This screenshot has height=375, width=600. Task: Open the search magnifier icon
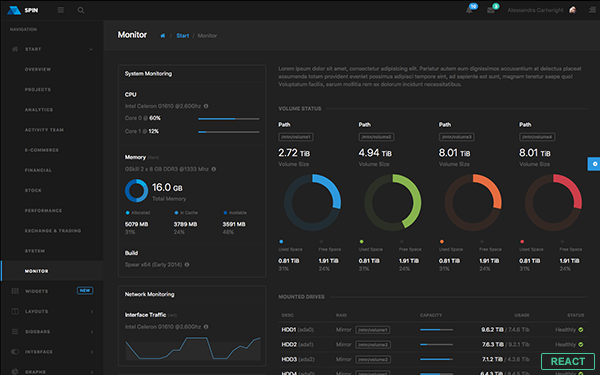coord(81,10)
